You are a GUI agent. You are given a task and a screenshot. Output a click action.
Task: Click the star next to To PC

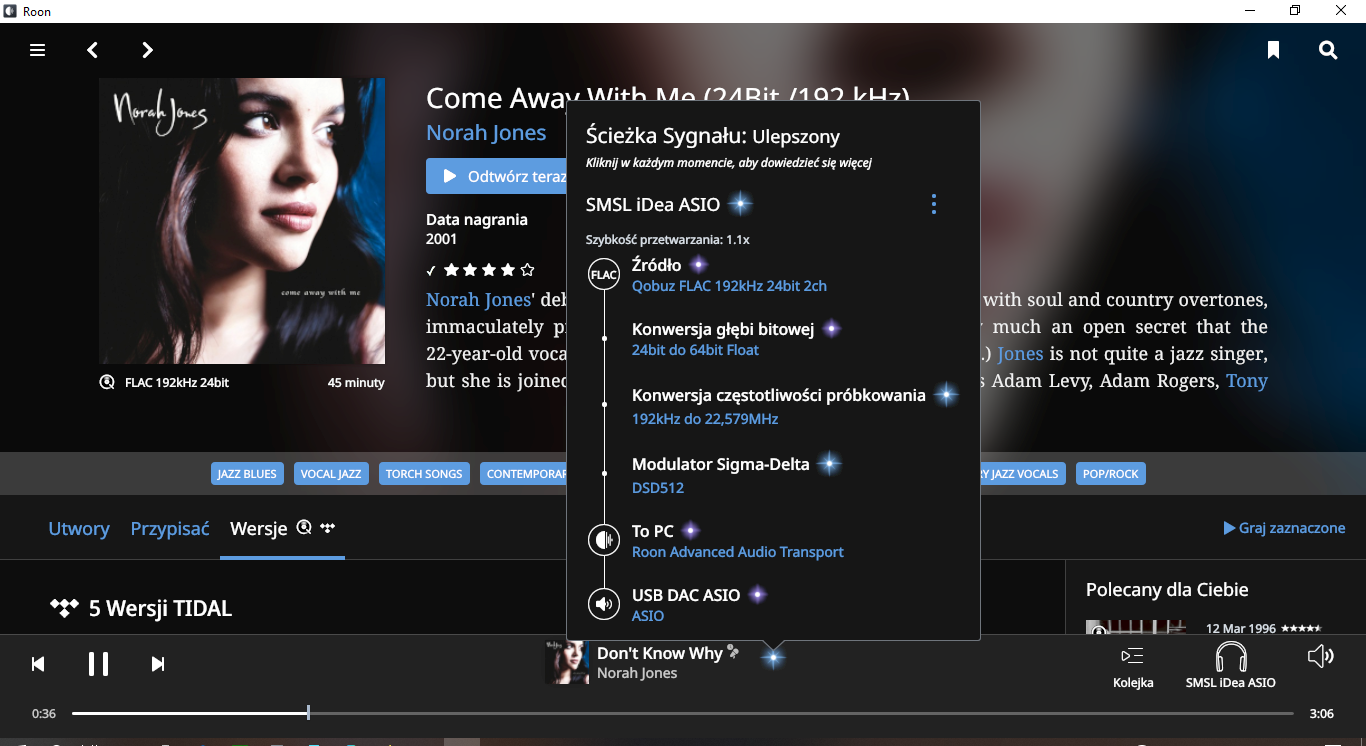(x=690, y=531)
